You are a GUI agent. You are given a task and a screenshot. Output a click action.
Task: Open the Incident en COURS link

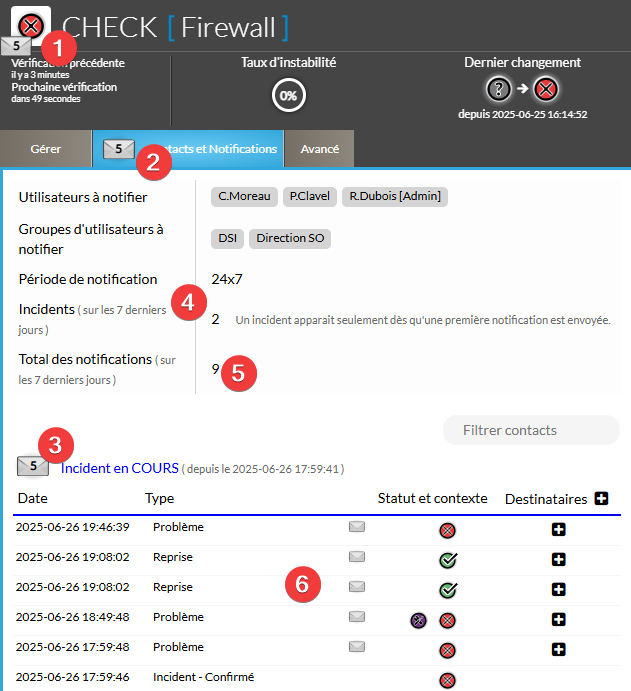[120, 468]
